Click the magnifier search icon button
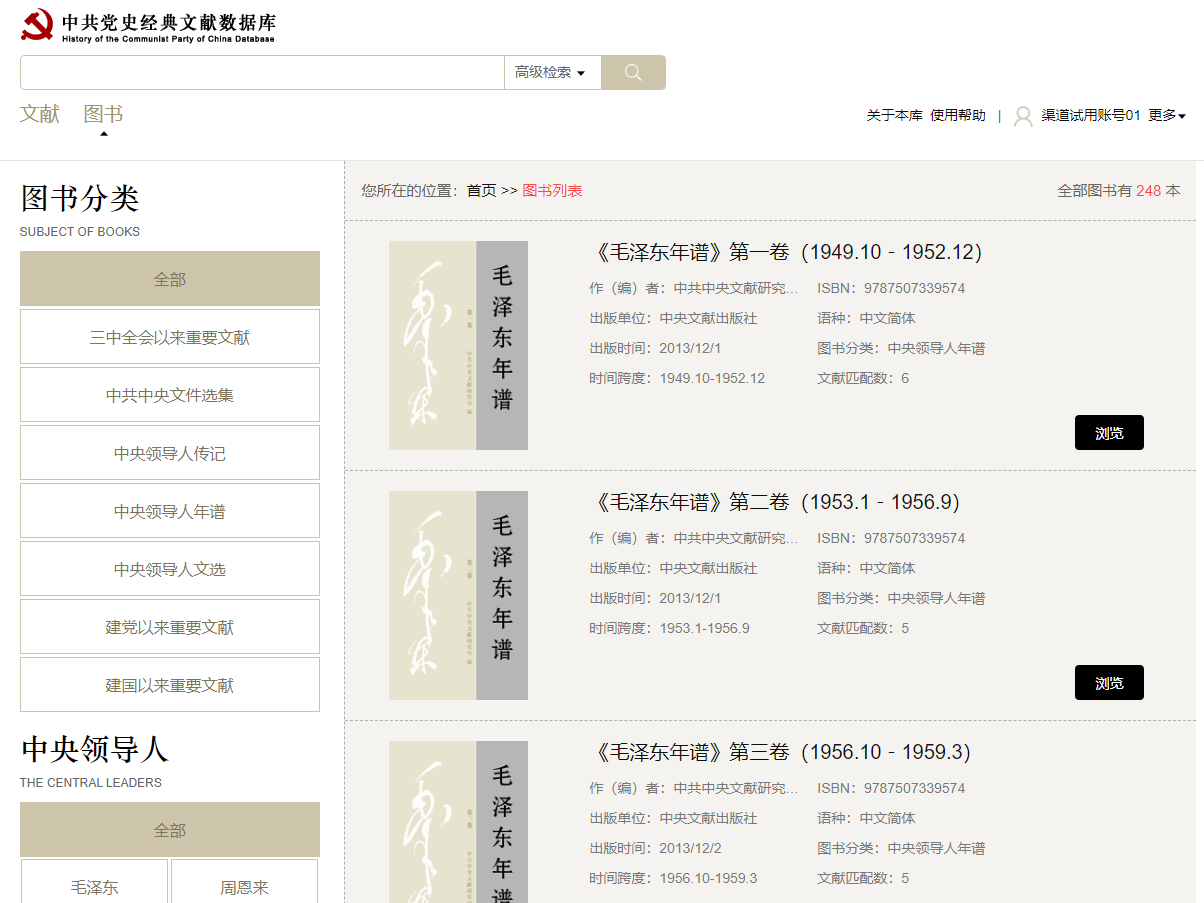The width and height of the screenshot is (1204, 903). tap(633, 72)
